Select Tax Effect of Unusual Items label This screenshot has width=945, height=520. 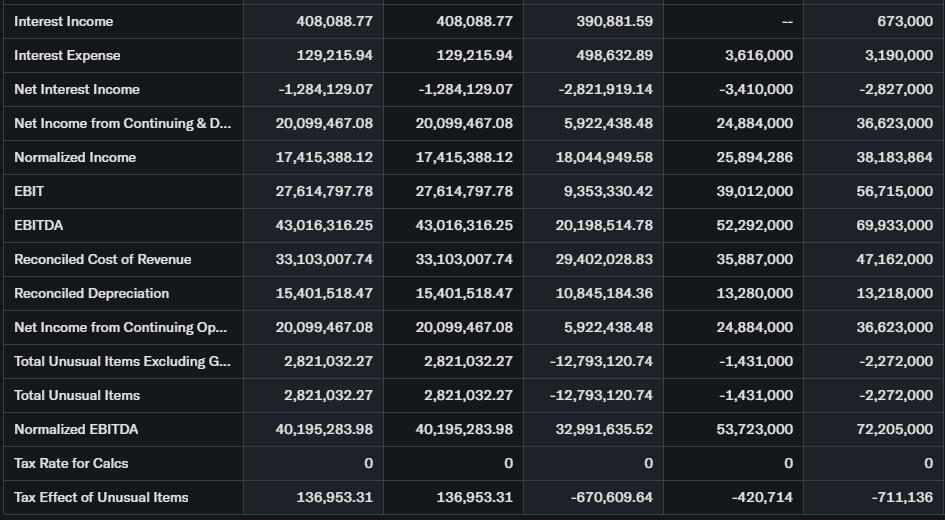101,497
